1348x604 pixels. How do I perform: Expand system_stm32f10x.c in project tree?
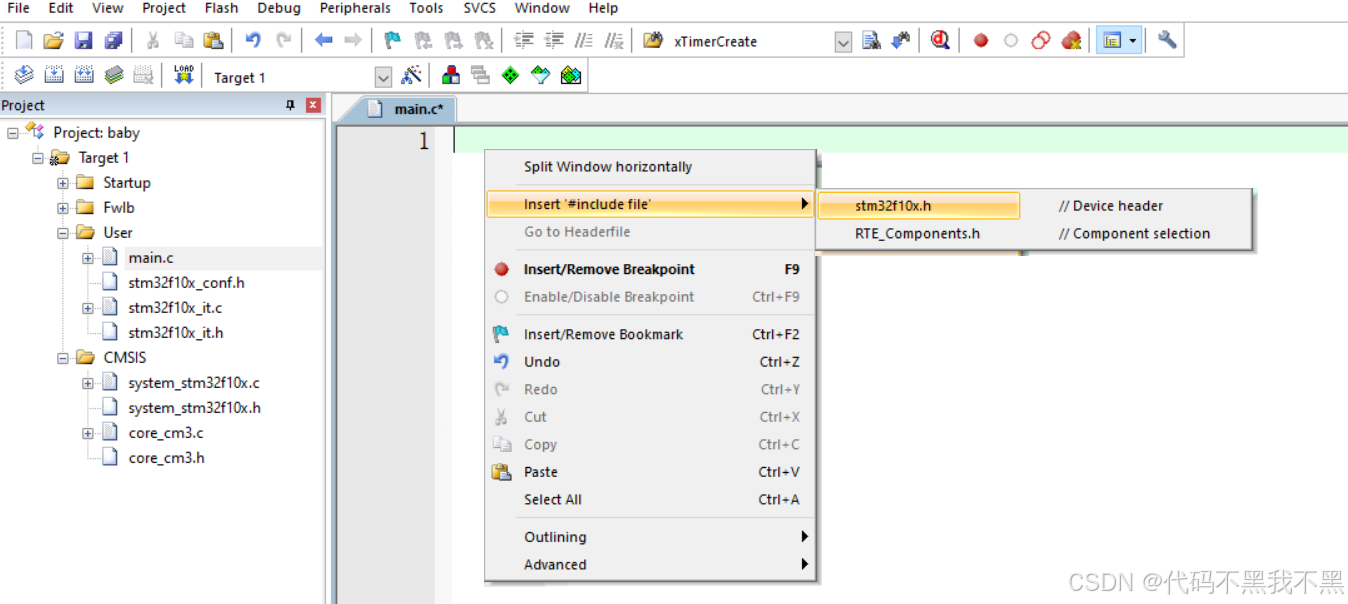pos(88,383)
